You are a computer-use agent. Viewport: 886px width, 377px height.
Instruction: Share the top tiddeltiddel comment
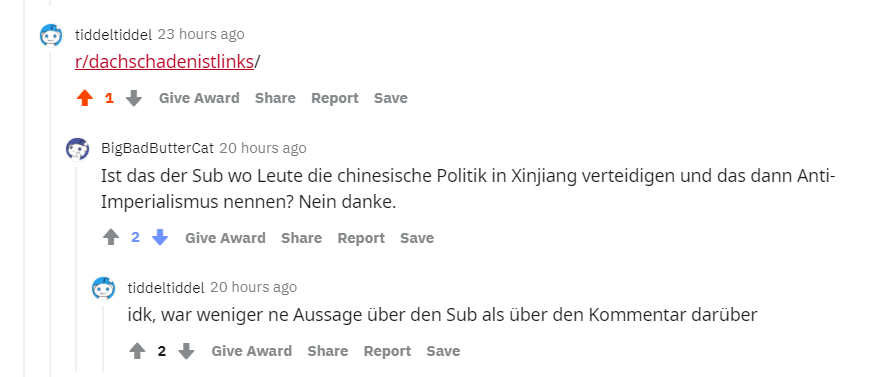[x=275, y=98]
